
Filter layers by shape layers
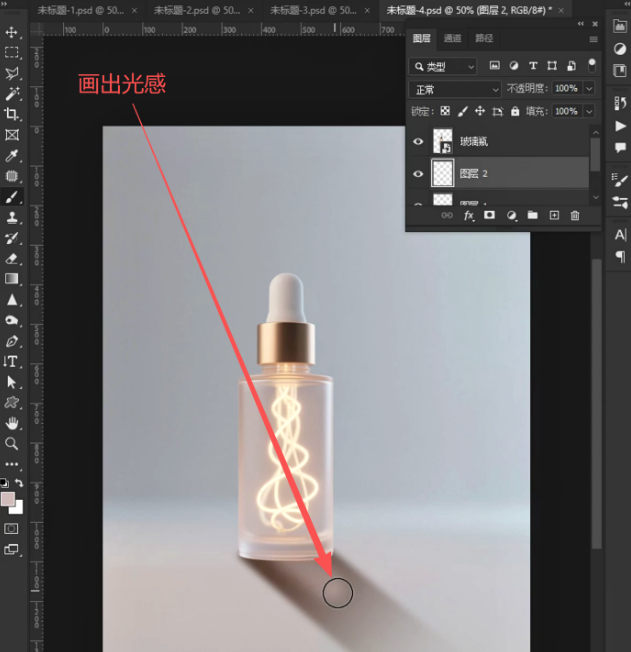(552, 65)
